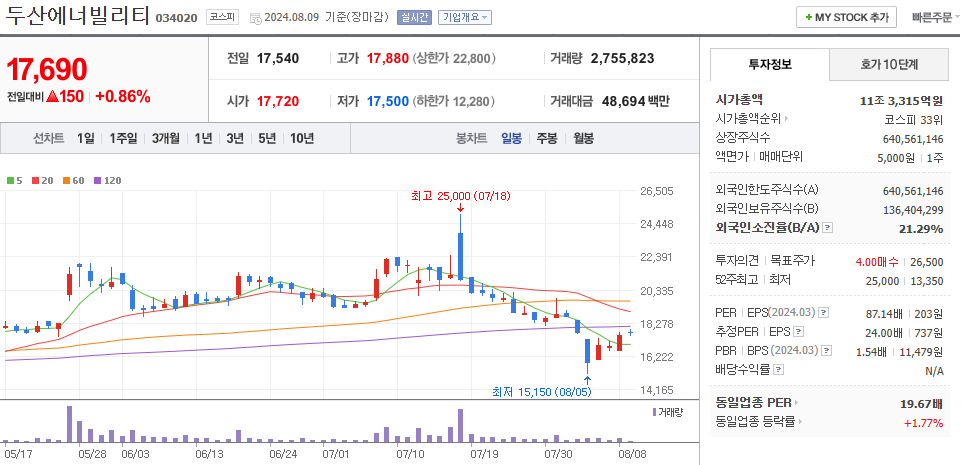967x465 pixels.
Task: Toggle the green 5-day moving average legend
Action: 15,181
